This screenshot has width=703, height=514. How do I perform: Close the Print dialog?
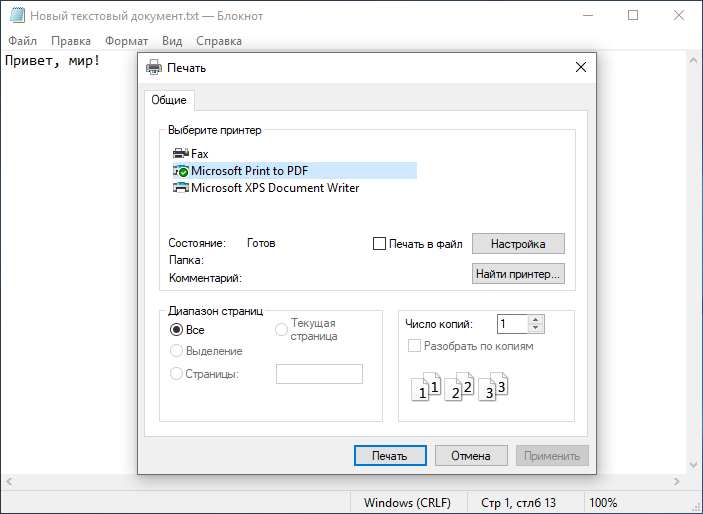pos(581,67)
